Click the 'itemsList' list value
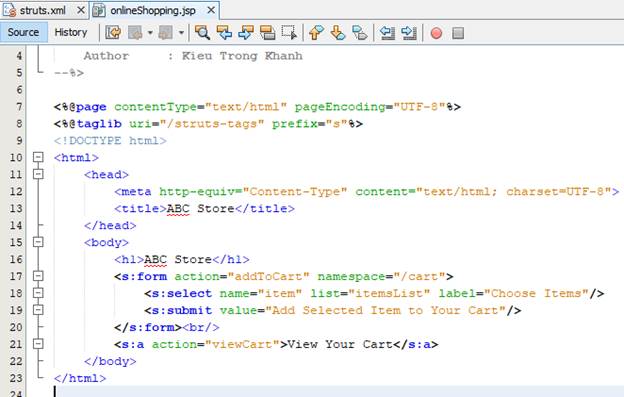 click(x=389, y=294)
